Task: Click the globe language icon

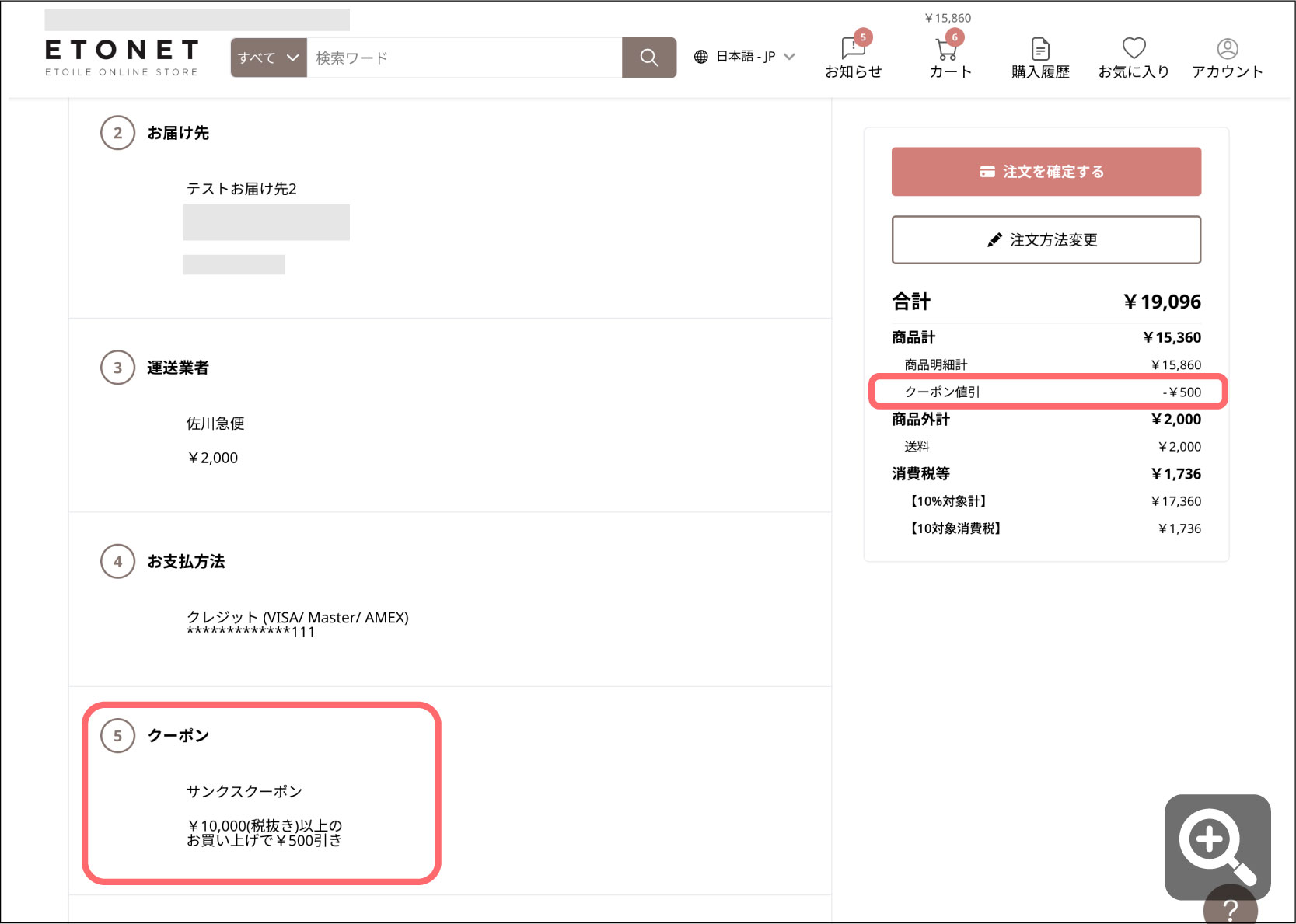Action: [x=701, y=57]
